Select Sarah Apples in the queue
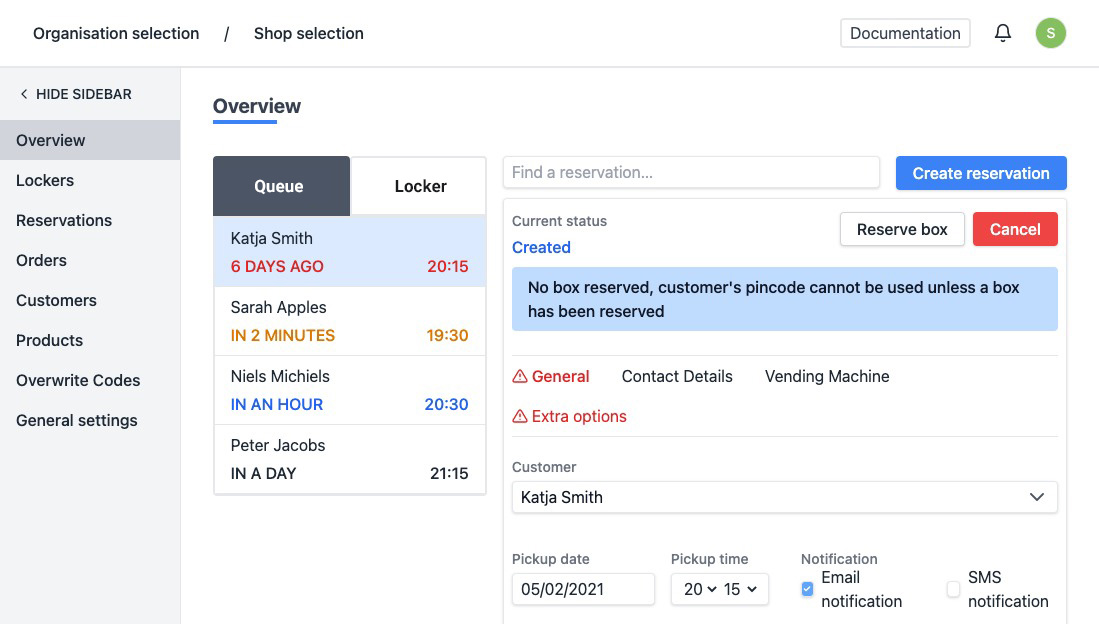 click(x=349, y=321)
